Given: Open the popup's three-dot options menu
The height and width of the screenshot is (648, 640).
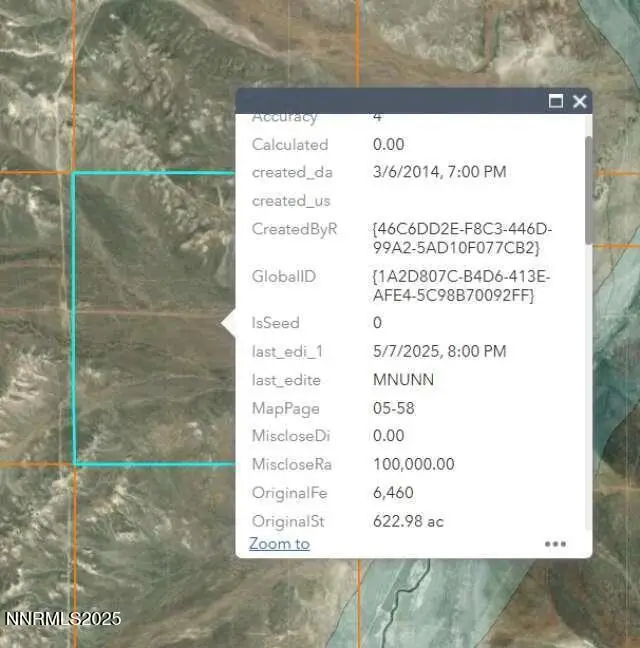Looking at the screenshot, I should 555,544.
